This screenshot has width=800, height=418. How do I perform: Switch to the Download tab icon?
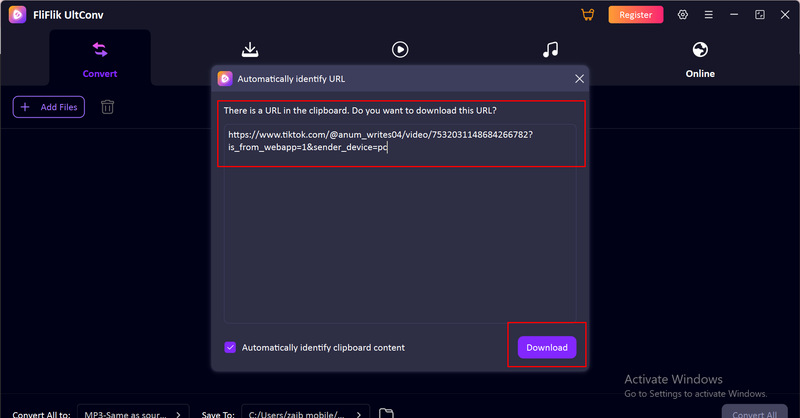[x=250, y=50]
